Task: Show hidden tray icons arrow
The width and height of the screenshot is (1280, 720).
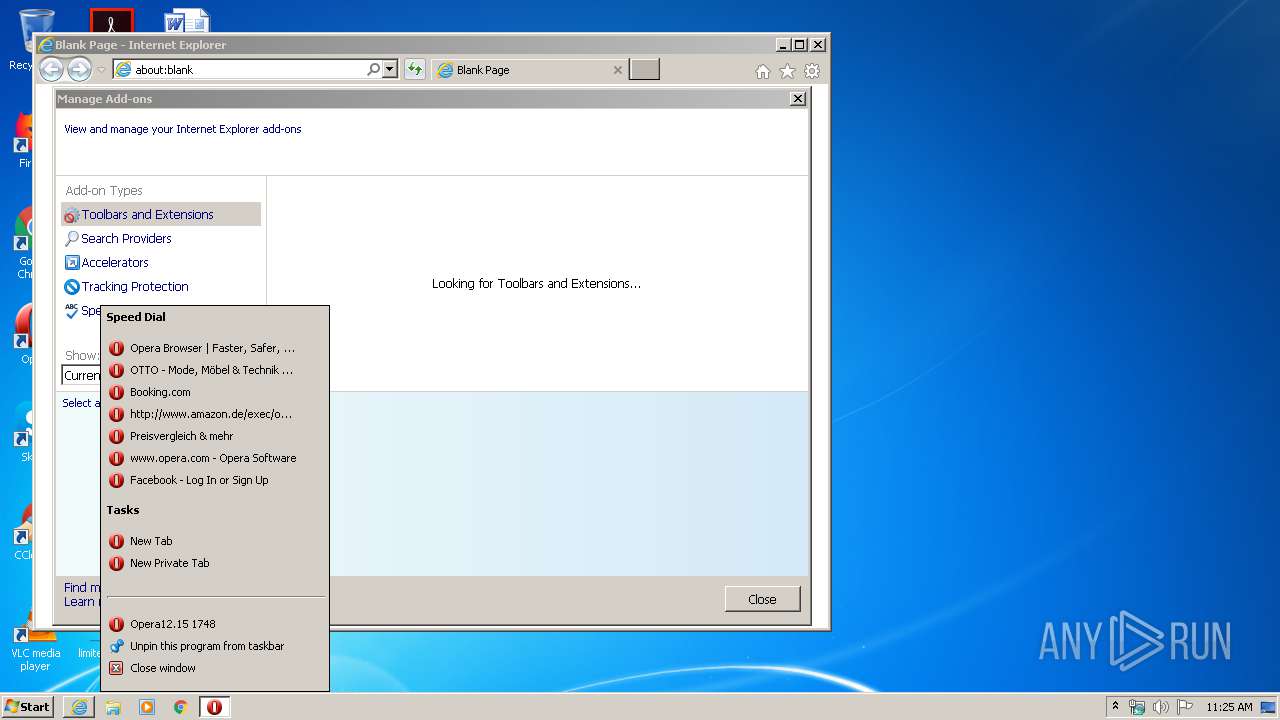Action: coord(1115,706)
